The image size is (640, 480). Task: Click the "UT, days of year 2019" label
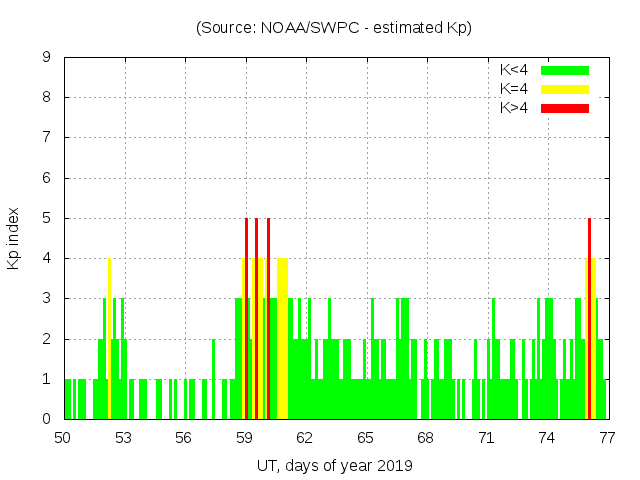334,465
